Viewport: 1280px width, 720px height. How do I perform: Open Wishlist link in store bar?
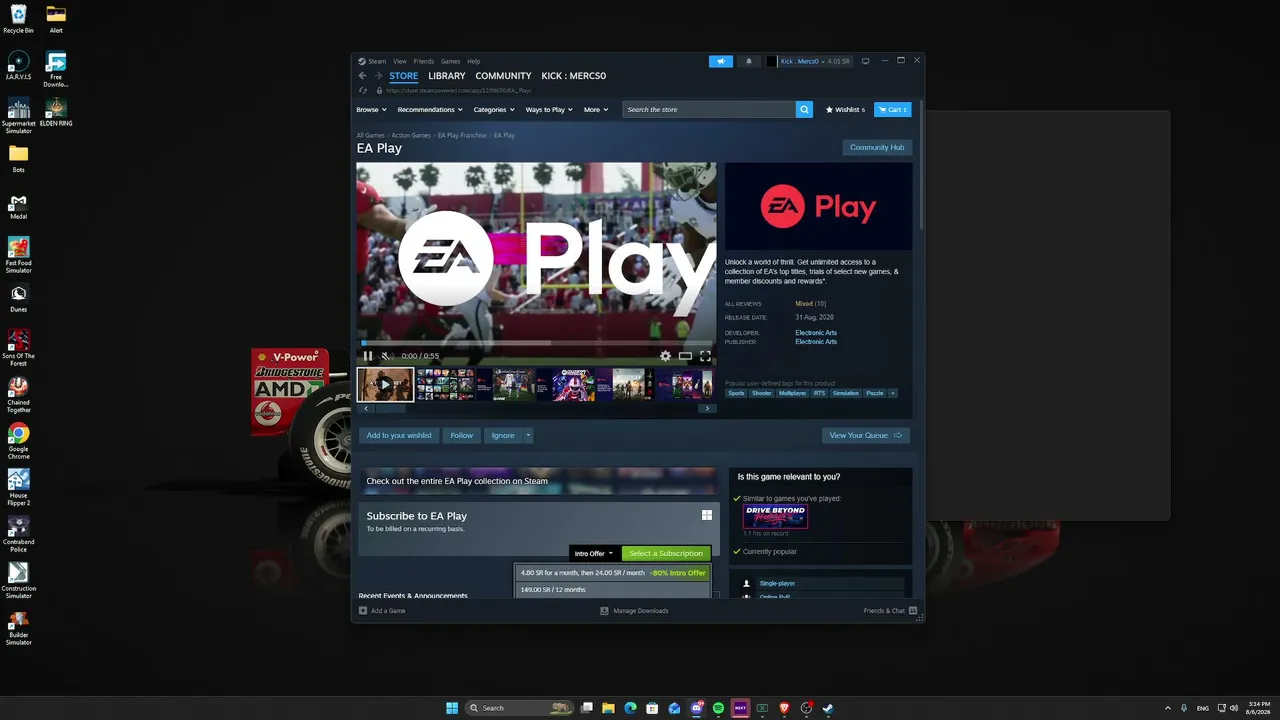tap(845, 110)
